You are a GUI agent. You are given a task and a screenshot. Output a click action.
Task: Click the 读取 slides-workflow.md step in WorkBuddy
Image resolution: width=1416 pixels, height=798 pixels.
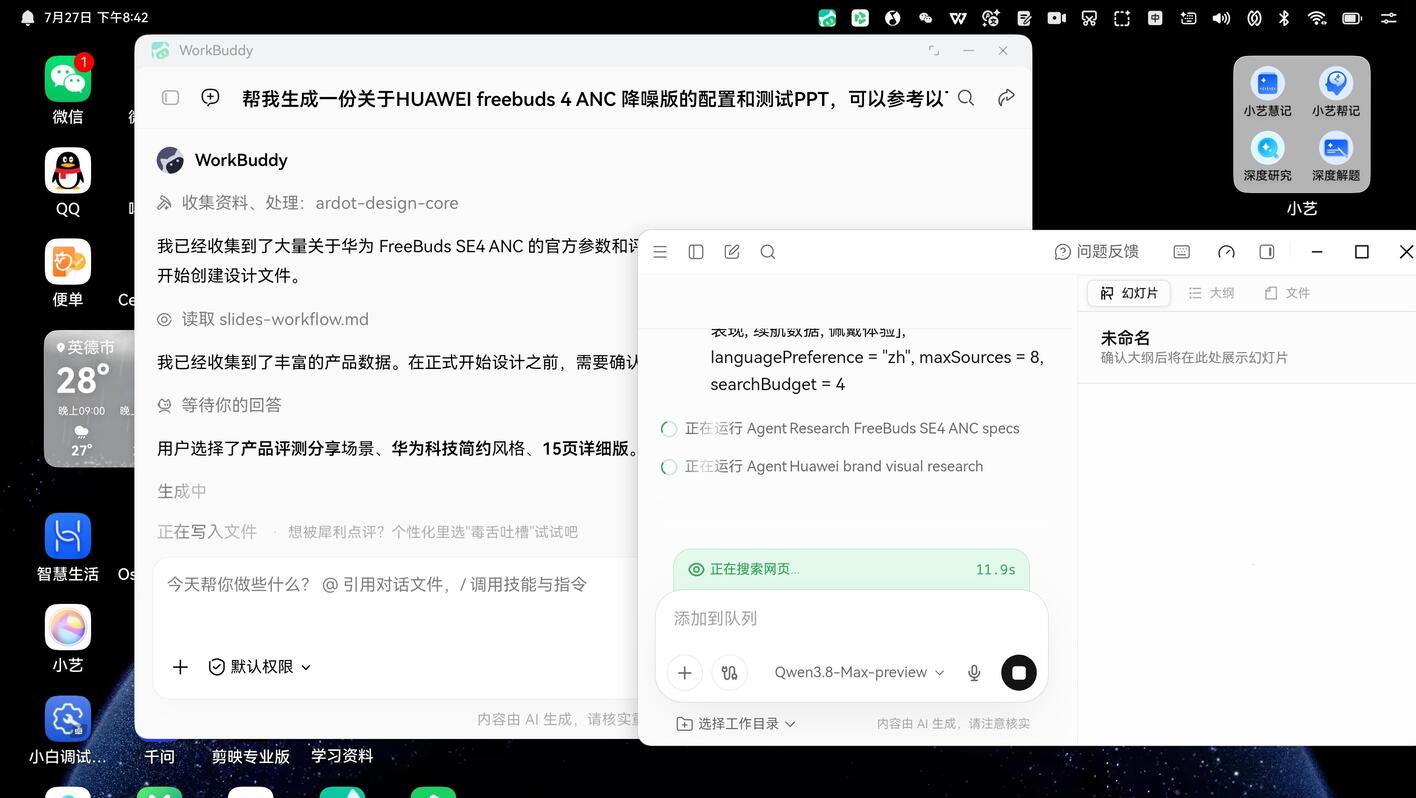(263, 320)
